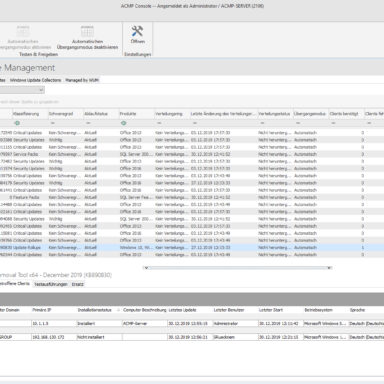384x384 pixels.
Task: Click the Installiert status cell
Action: click(x=99, y=324)
